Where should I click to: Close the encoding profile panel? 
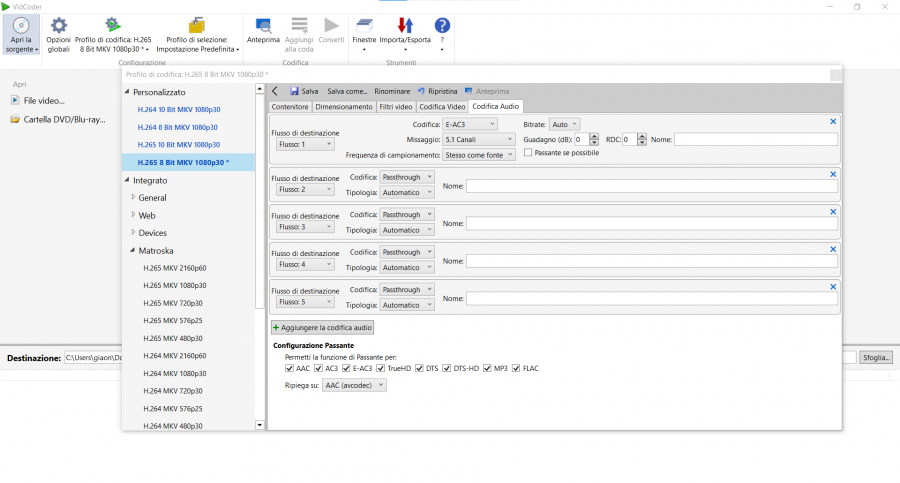tap(836, 75)
